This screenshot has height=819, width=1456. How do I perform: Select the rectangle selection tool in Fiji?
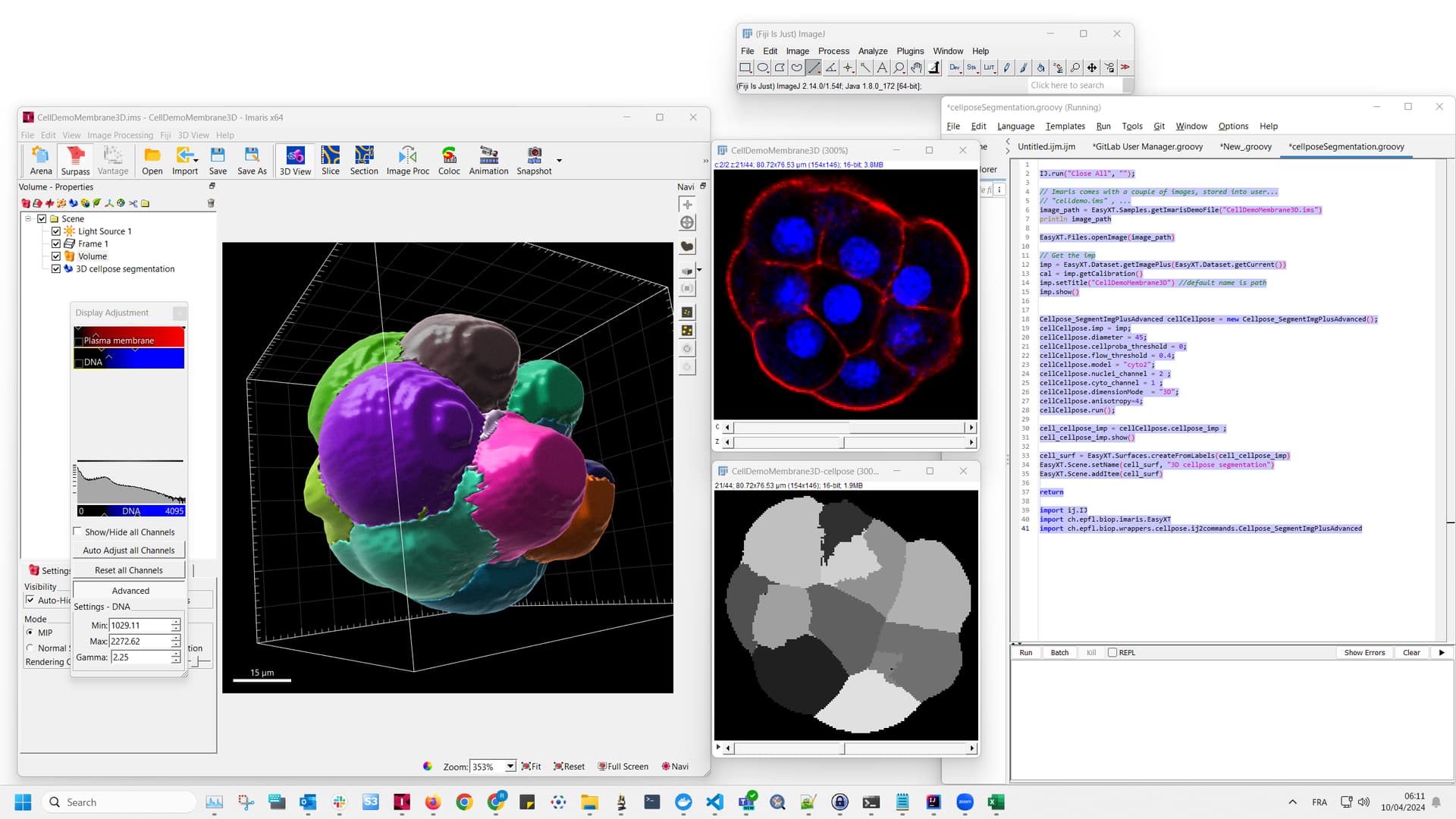click(745, 67)
